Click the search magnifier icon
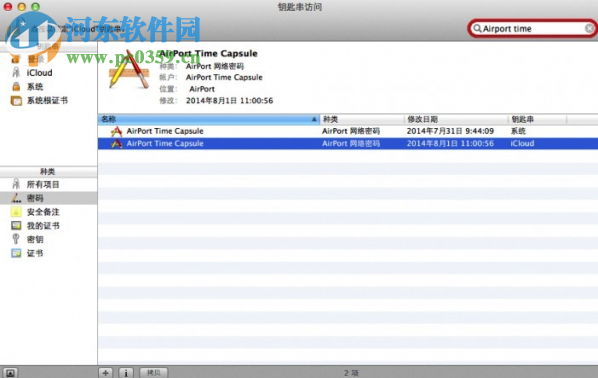The height and width of the screenshot is (378, 598). (x=477, y=29)
